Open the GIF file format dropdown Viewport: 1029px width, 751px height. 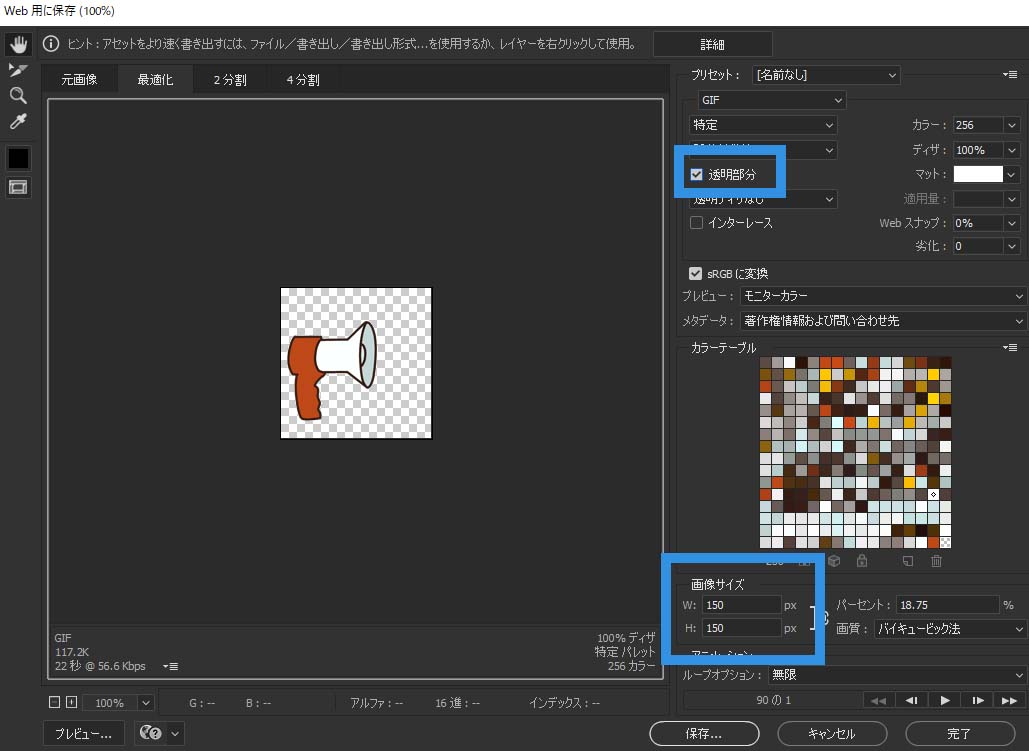click(771, 100)
